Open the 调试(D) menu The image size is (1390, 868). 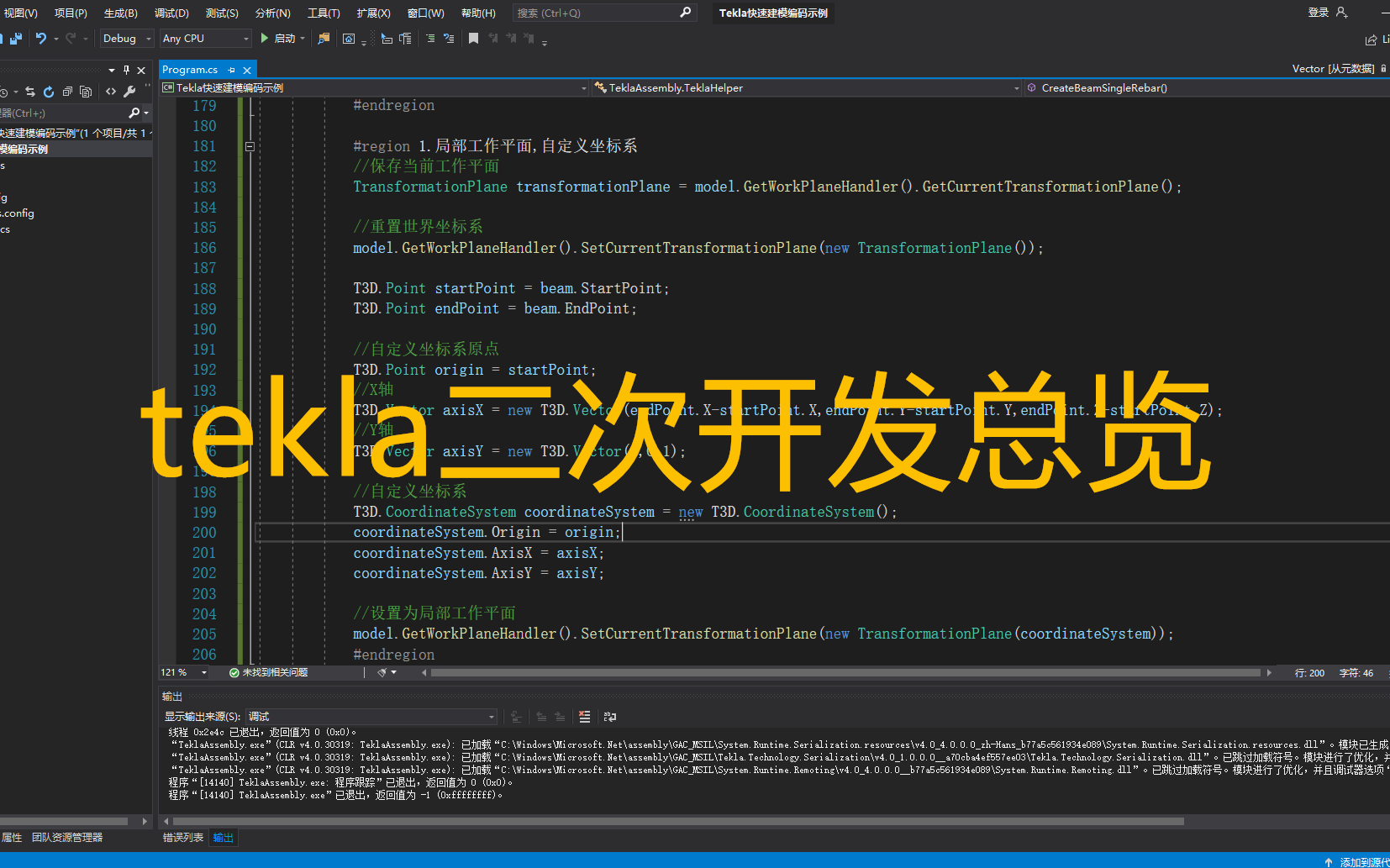coord(171,13)
